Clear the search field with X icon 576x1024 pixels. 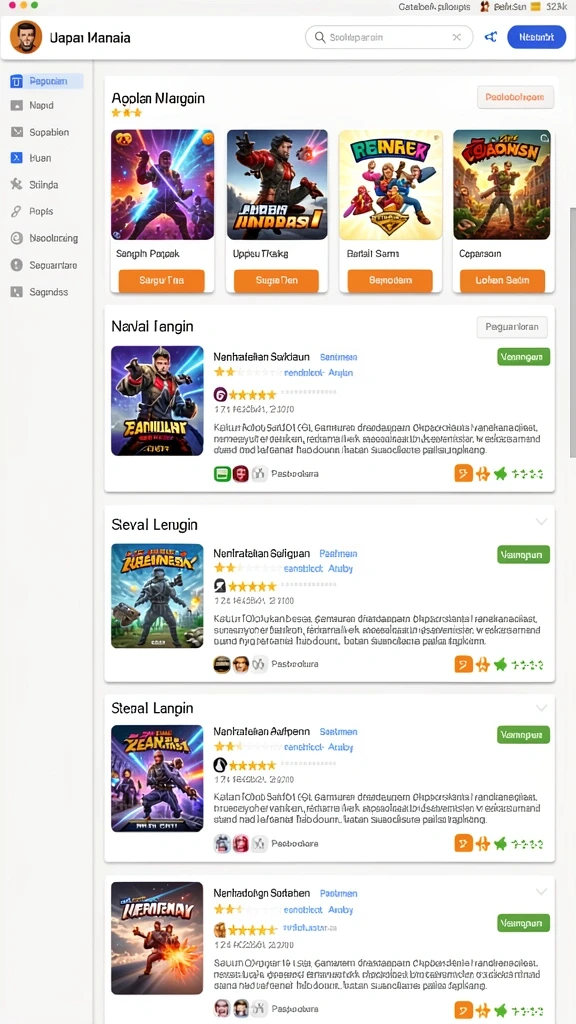tap(456, 37)
